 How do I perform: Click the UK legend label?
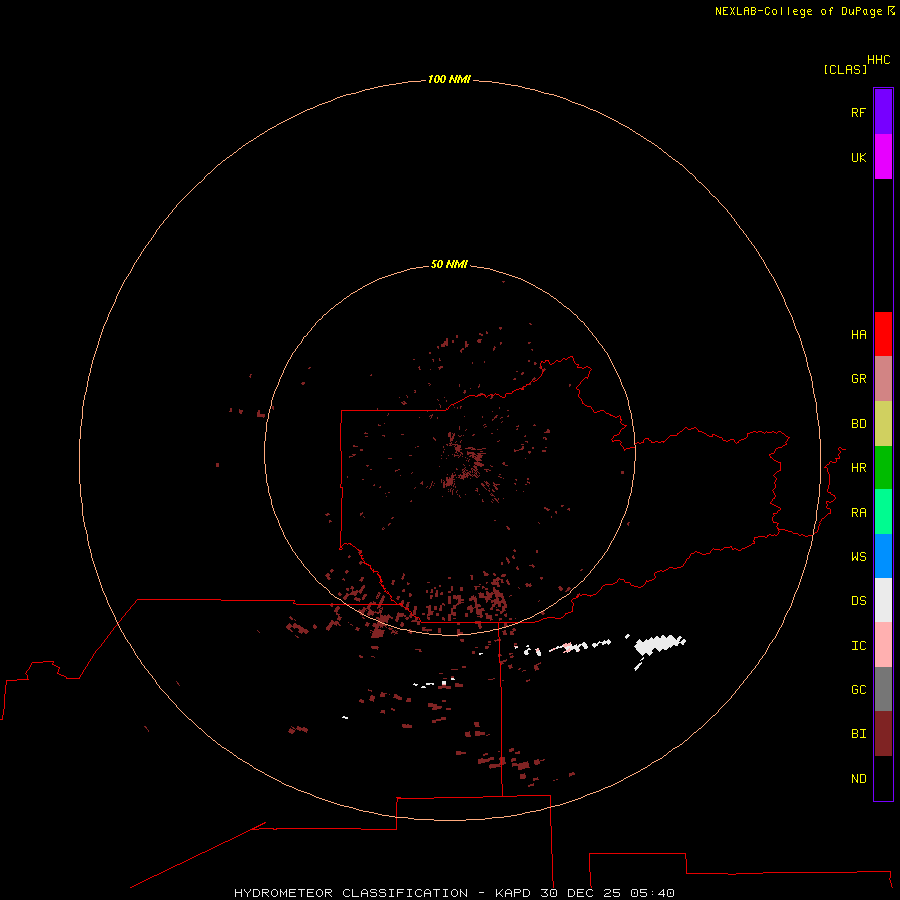[x=858, y=158]
